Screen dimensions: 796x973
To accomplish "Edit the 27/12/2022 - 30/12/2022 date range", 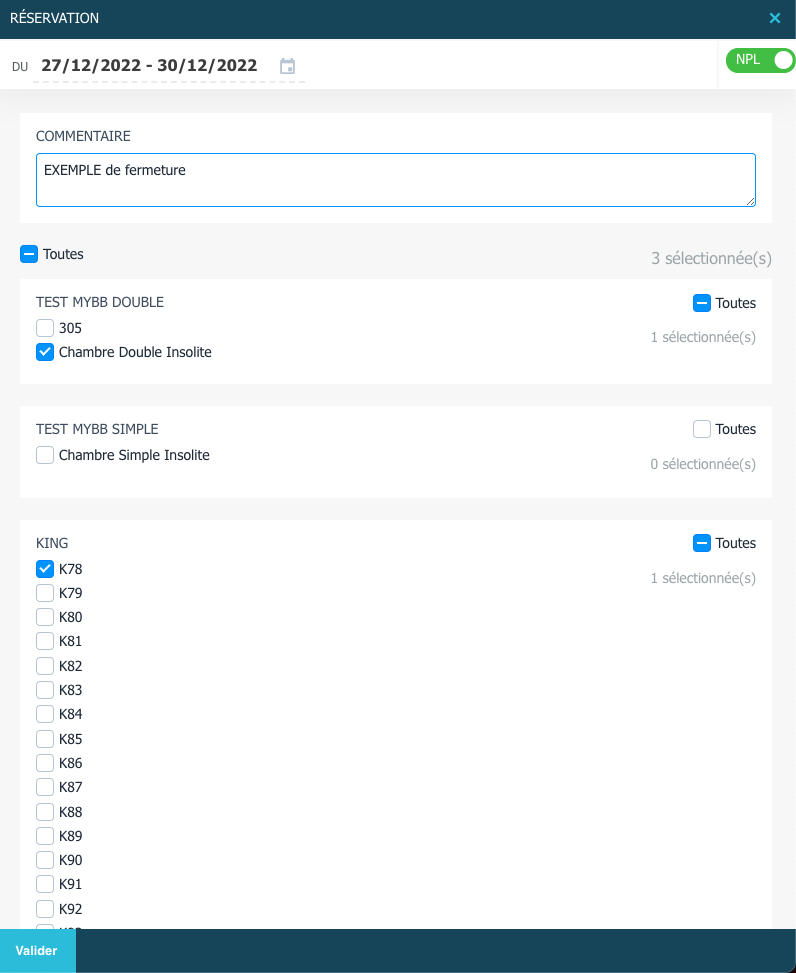I will (149, 65).
